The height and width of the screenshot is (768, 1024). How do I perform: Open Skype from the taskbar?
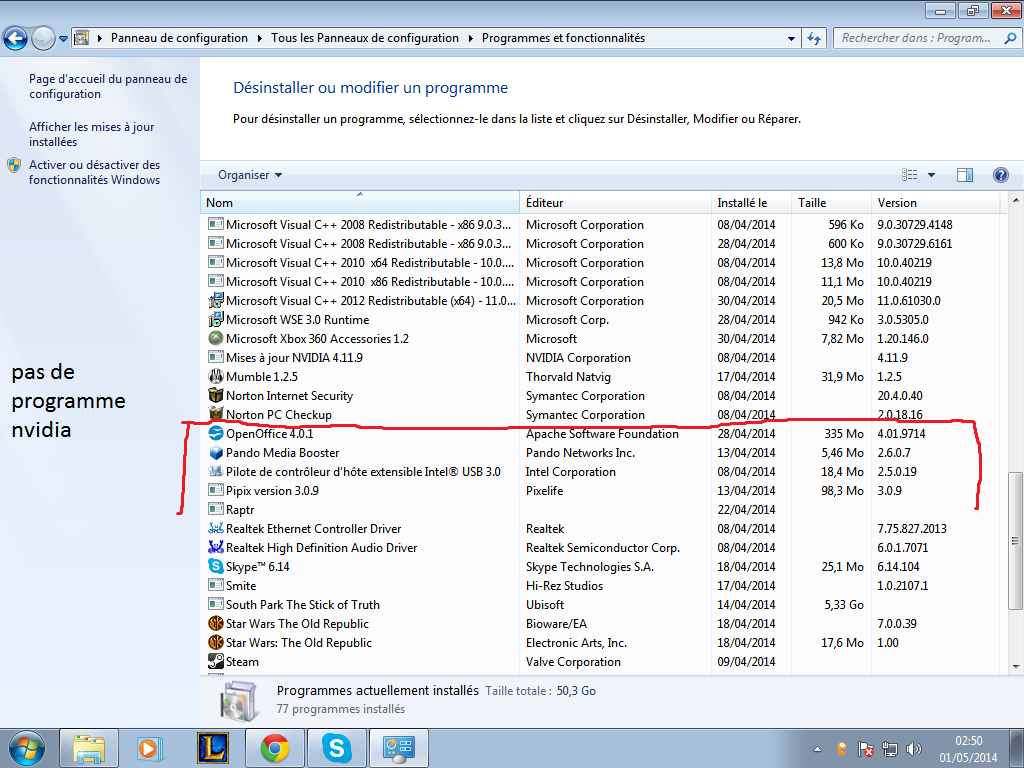tap(337, 748)
